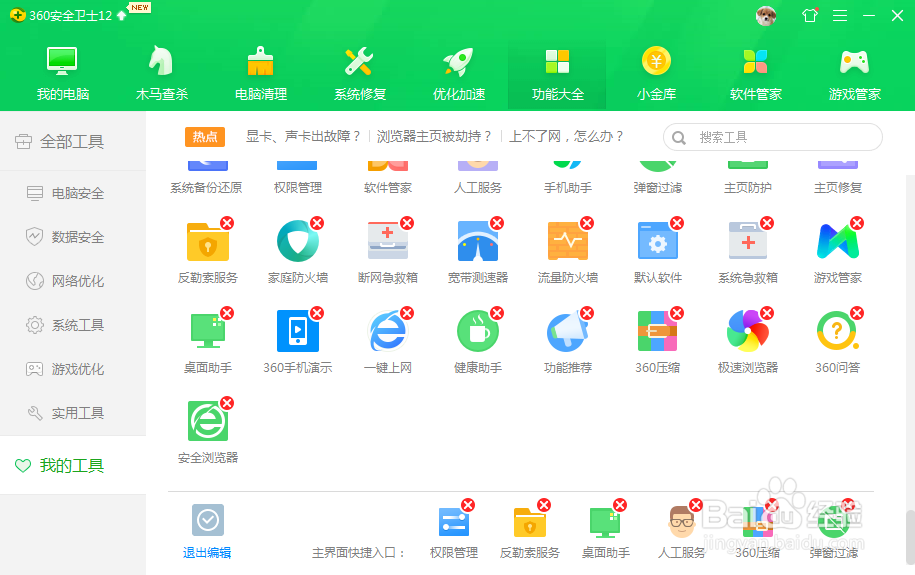Launch the 宽带测速器 tool
This screenshot has width=915, height=575.
[478, 241]
